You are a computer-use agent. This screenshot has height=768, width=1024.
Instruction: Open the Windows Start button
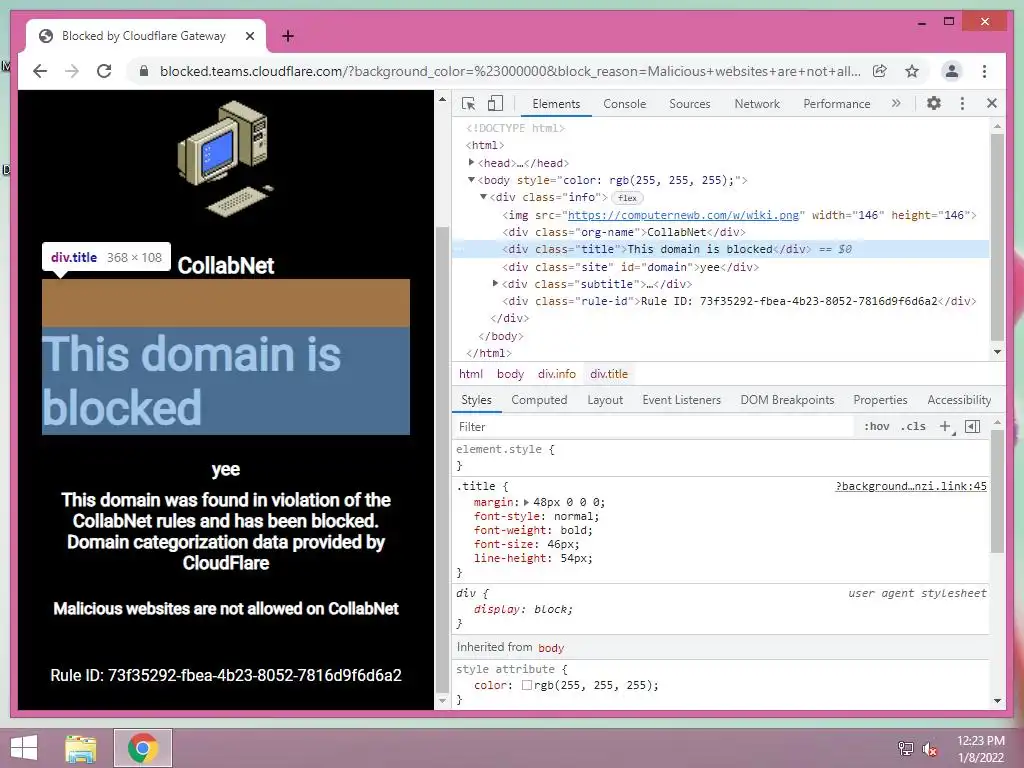pos(24,748)
